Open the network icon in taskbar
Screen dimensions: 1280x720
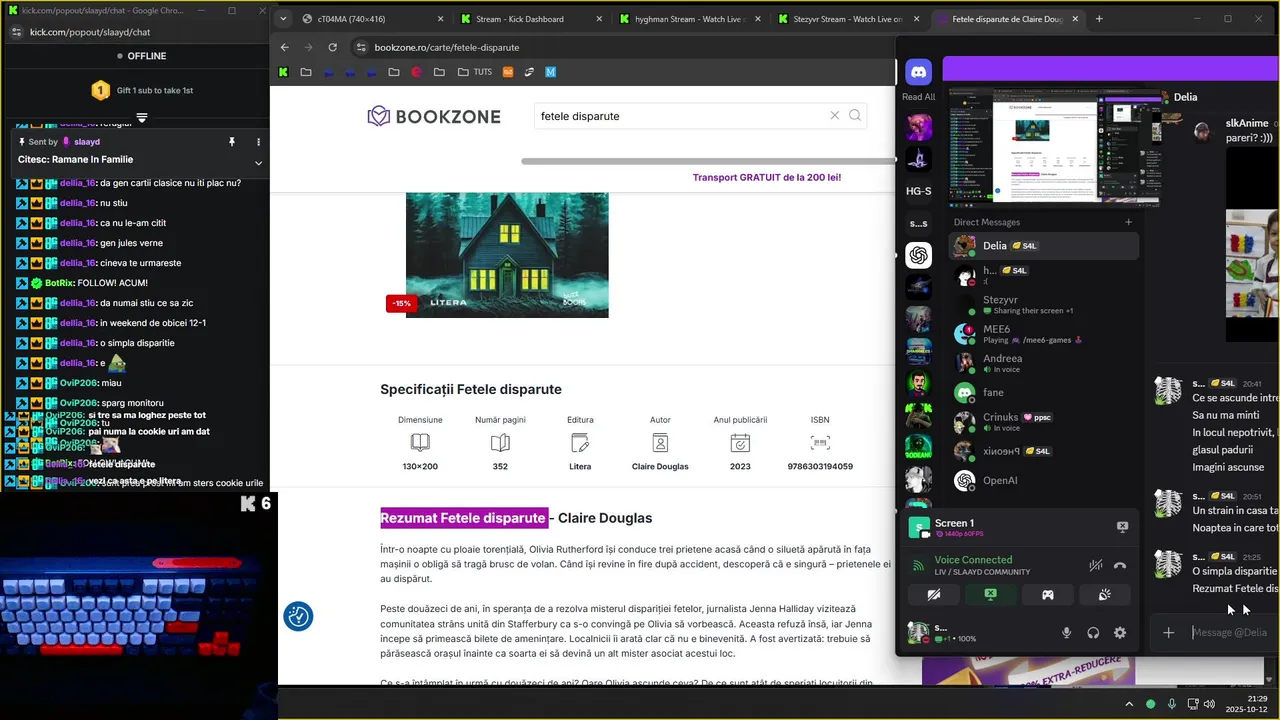(1192, 704)
